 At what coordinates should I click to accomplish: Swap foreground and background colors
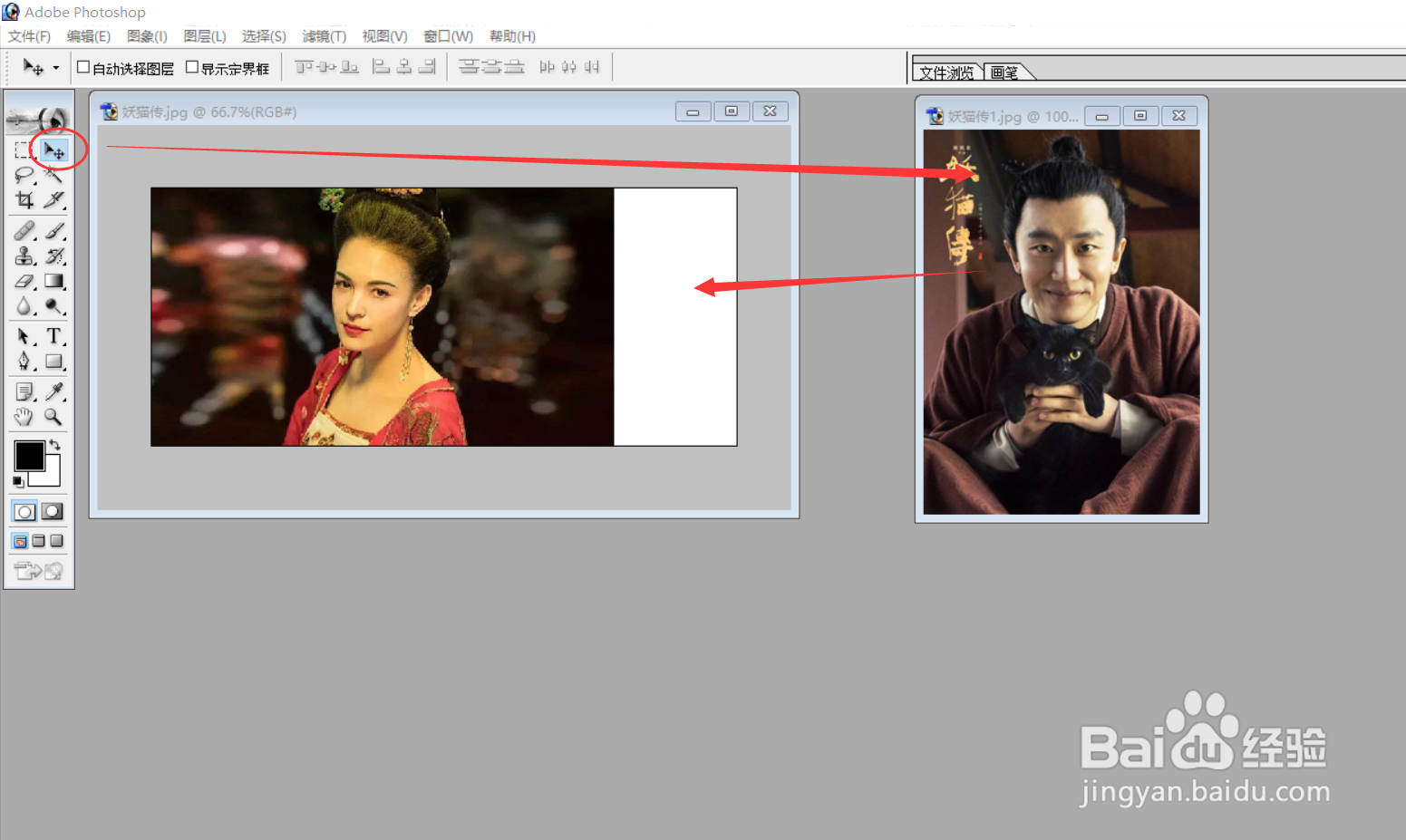[55, 445]
